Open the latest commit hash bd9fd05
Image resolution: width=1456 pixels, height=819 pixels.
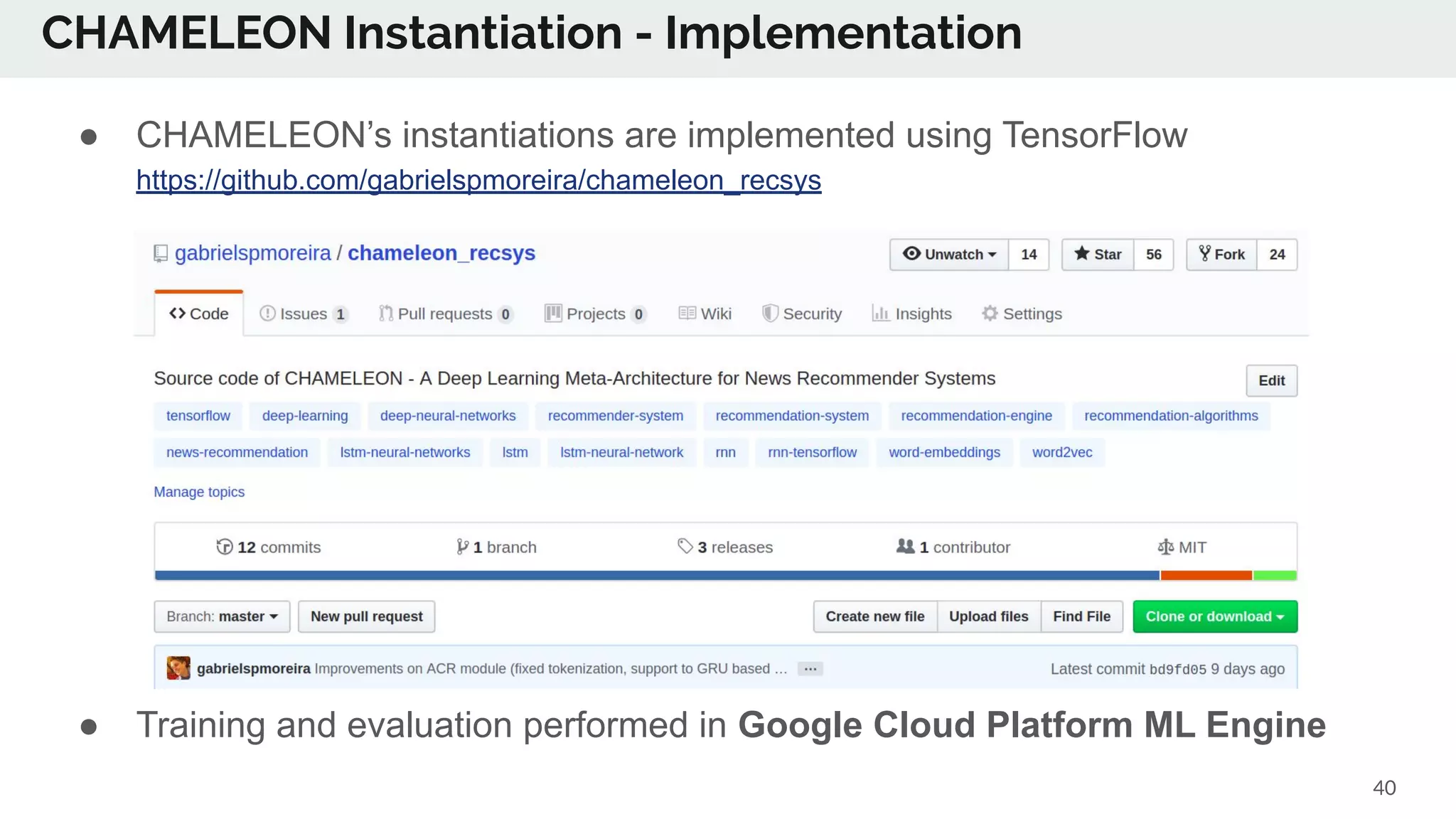pyautogui.click(x=1177, y=669)
